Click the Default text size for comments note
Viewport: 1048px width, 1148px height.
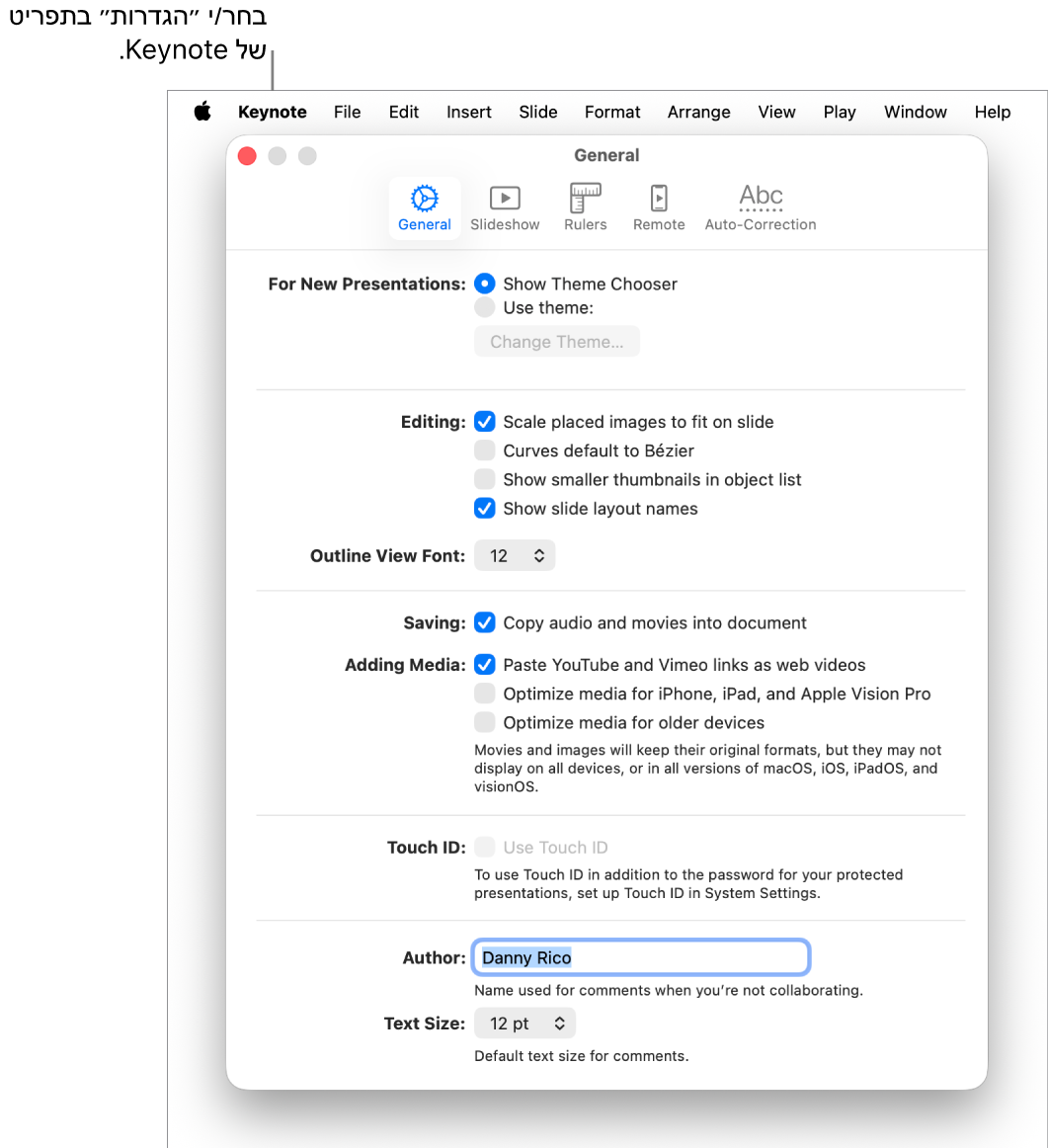point(581,1056)
